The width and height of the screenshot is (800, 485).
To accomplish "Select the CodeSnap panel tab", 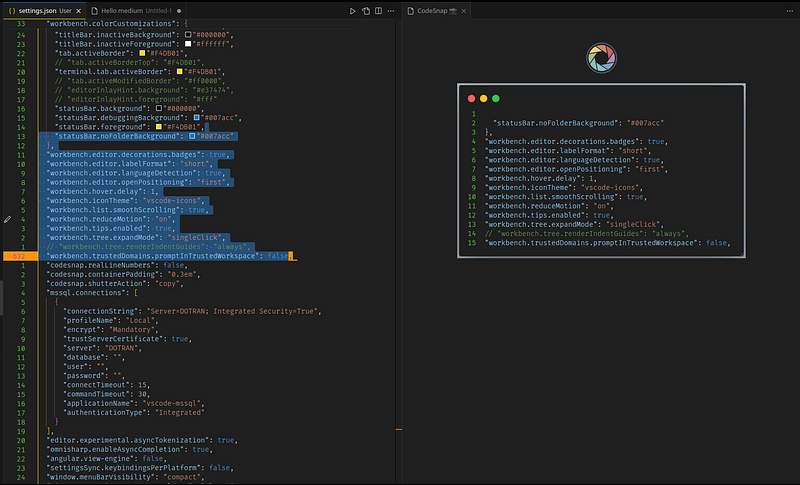I will 437,11.
